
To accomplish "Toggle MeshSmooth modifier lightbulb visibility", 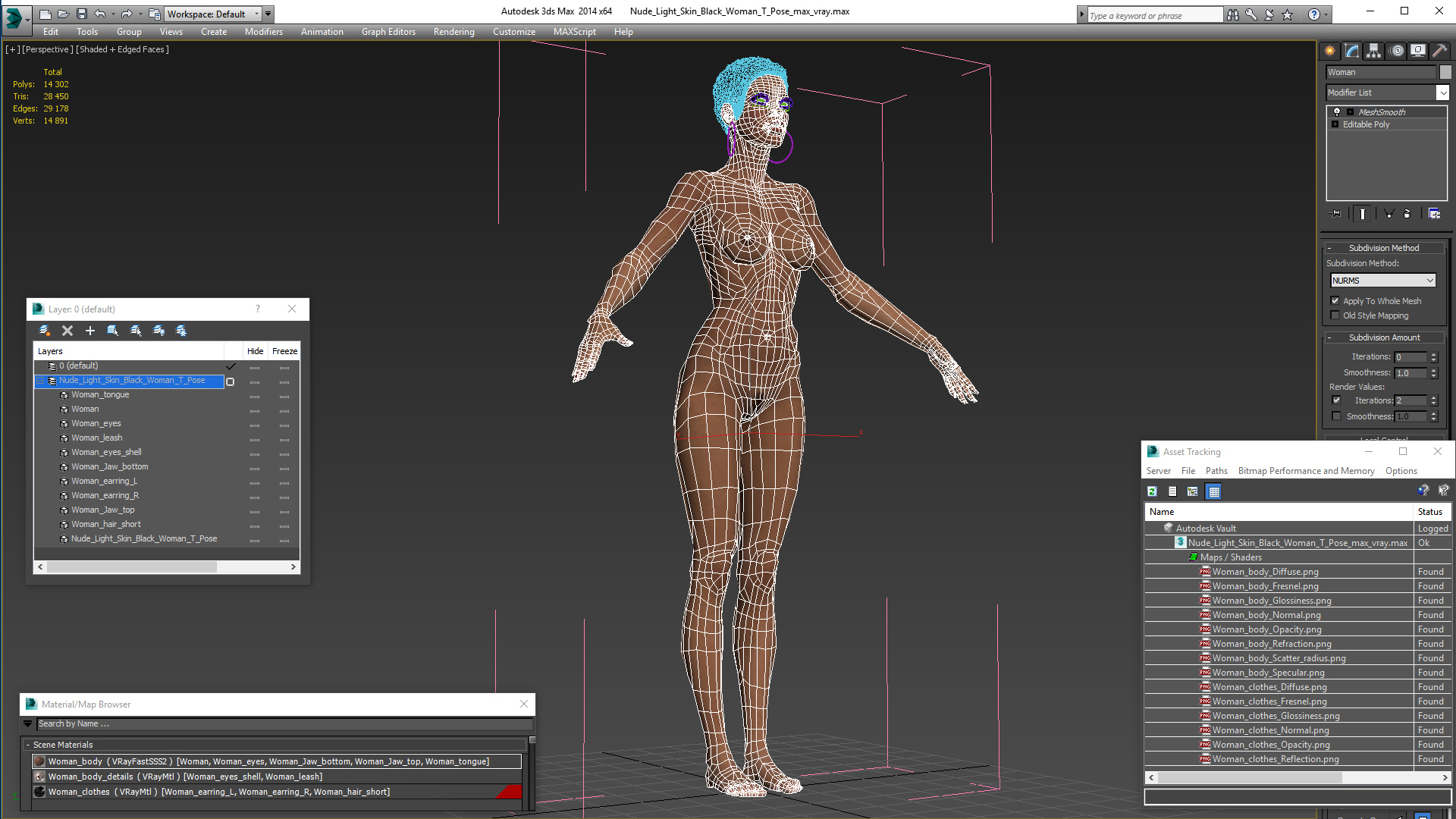I will (x=1337, y=112).
